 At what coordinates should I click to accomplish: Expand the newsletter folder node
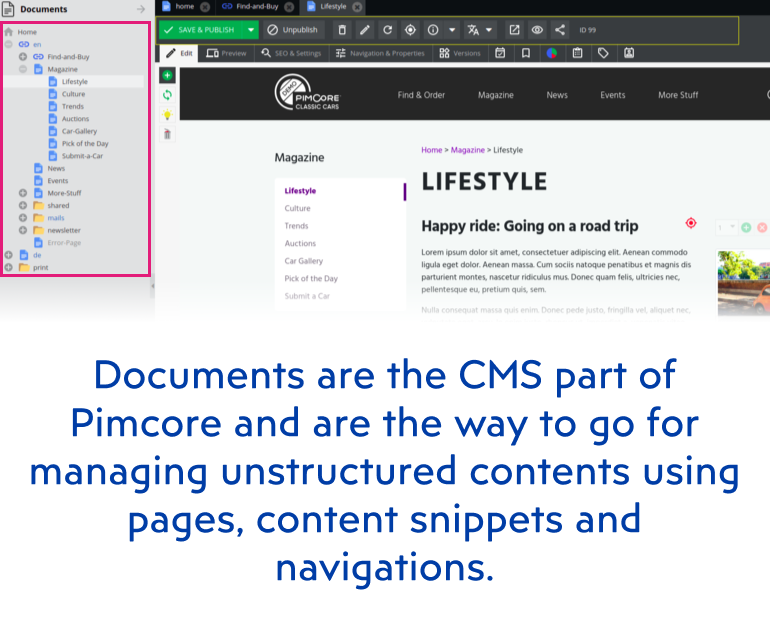tap(23, 230)
